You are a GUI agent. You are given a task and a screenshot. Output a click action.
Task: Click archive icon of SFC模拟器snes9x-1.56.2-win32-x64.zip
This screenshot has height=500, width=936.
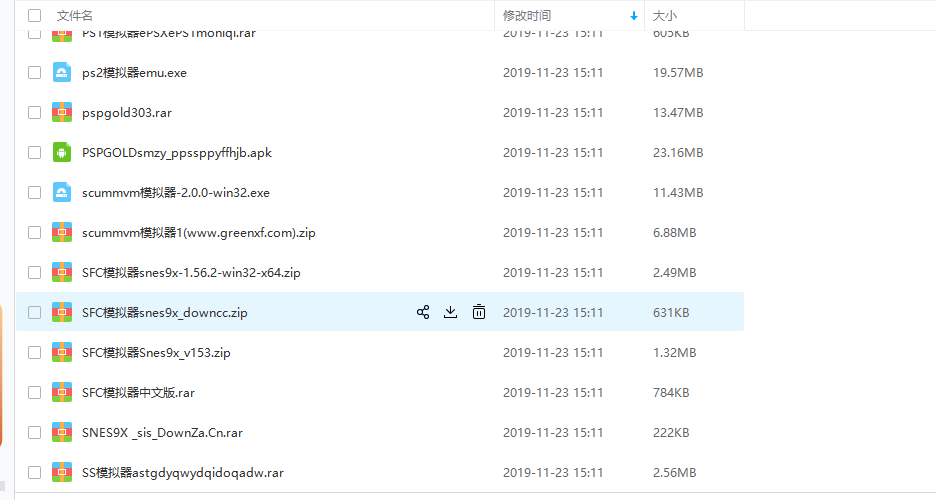click(x=61, y=272)
